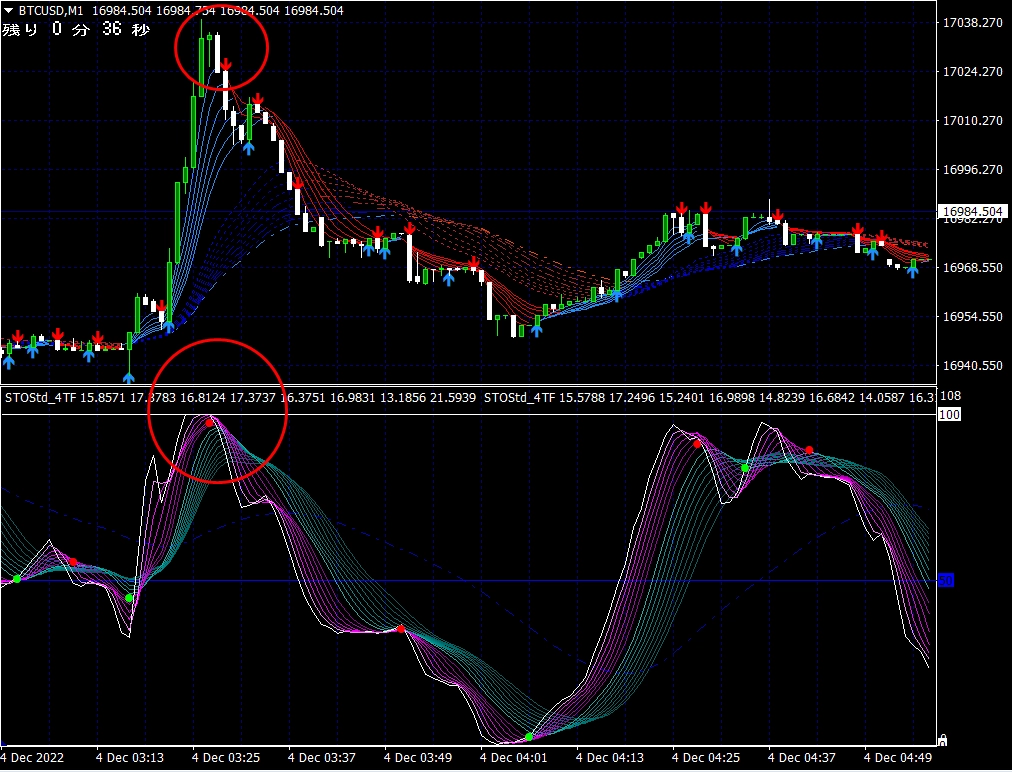1012x772 pixels.
Task: Select green dot on far-left 50 level line
Action: click(x=17, y=579)
